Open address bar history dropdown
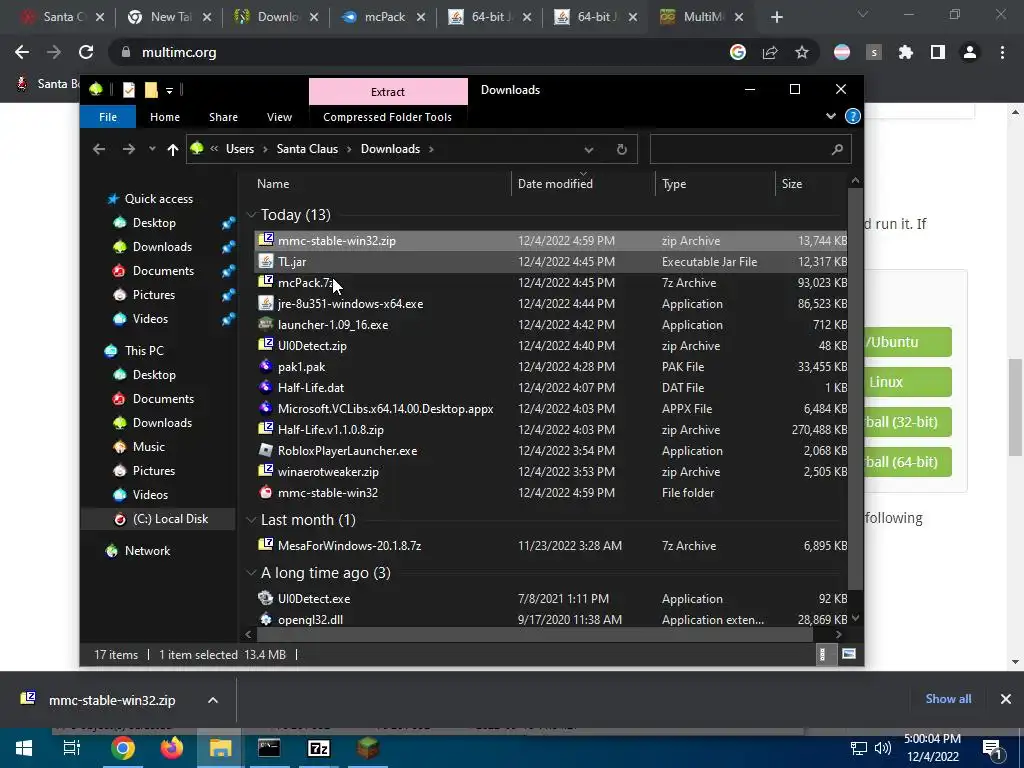Screen dimensions: 1024x768 [x=588, y=150]
